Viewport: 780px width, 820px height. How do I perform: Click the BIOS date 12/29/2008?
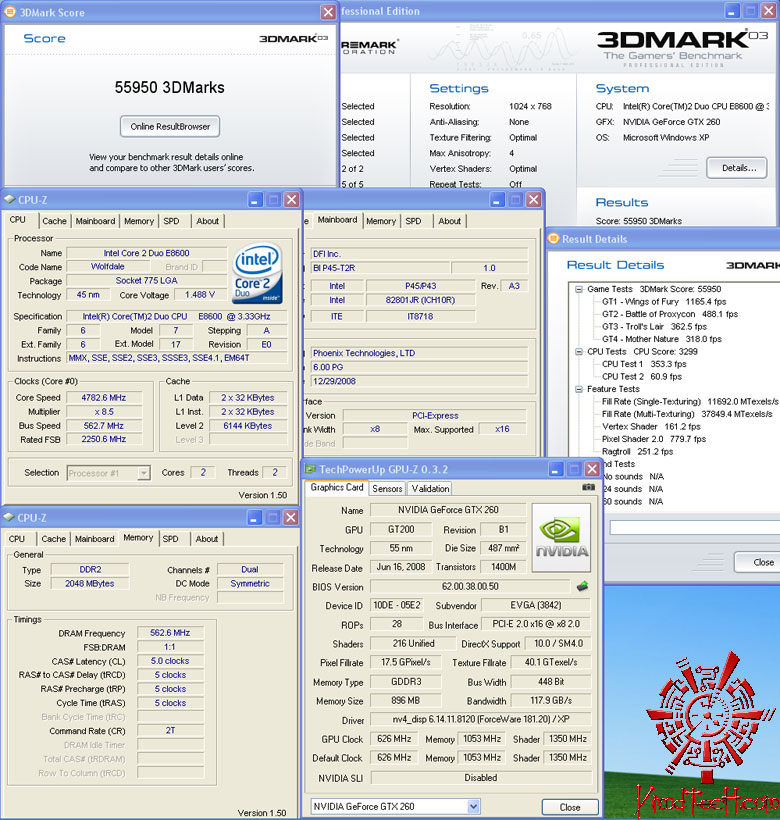point(419,381)
